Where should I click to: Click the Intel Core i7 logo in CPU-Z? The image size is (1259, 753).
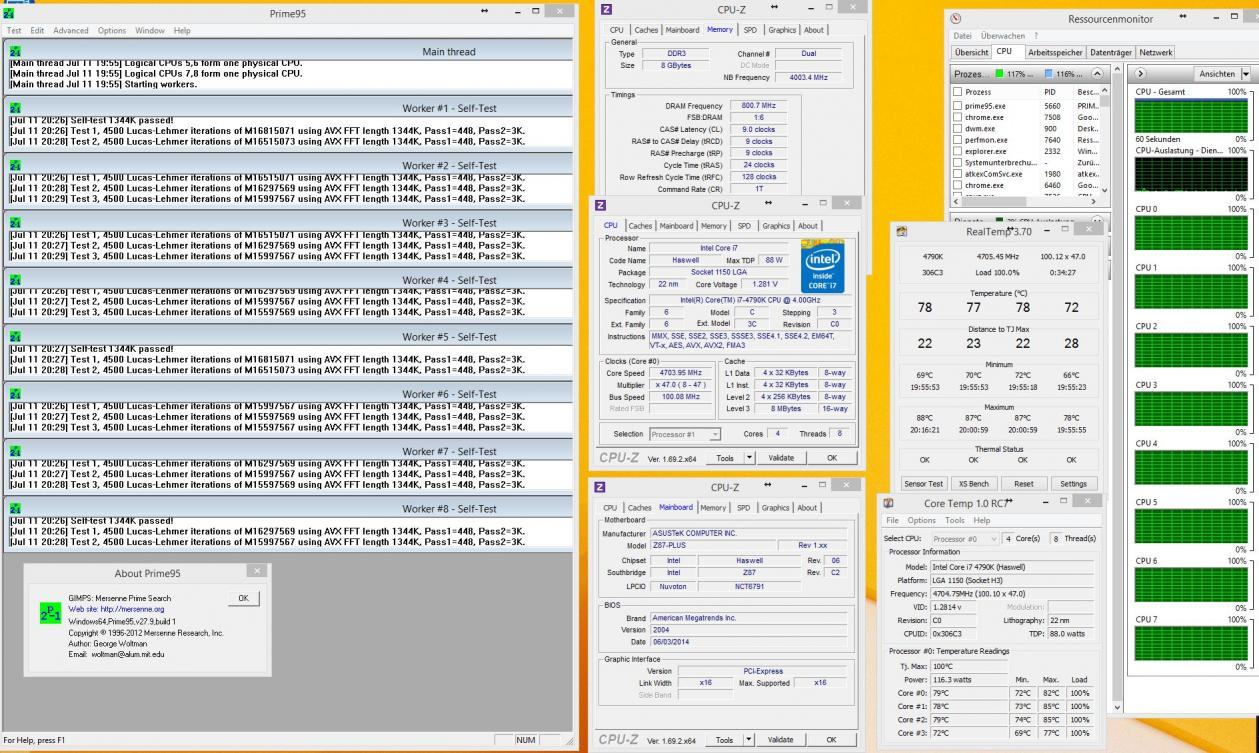(822, 267)
